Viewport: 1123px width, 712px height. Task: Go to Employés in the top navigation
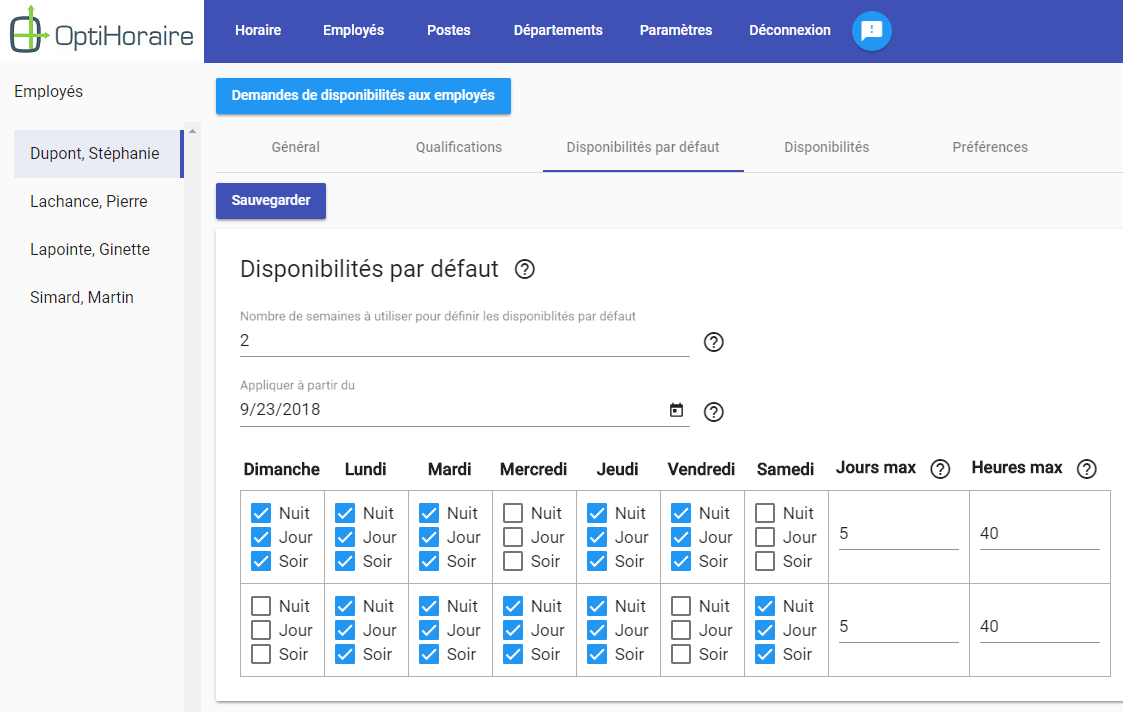353,30
